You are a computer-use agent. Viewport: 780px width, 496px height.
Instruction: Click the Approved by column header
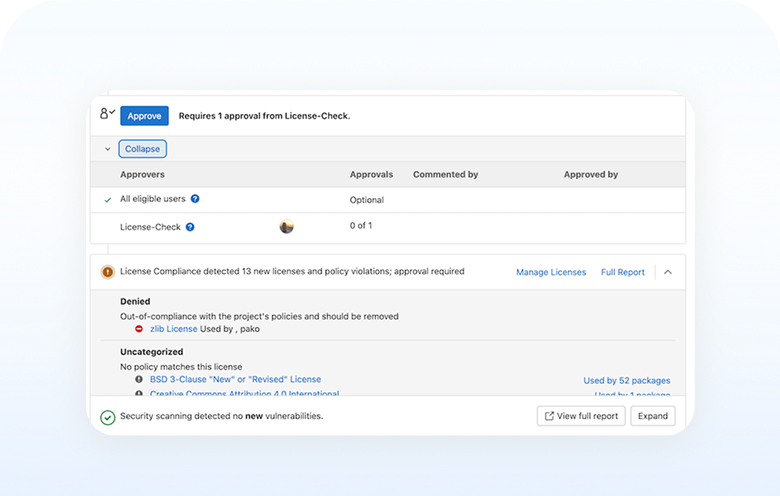[590, 175]
